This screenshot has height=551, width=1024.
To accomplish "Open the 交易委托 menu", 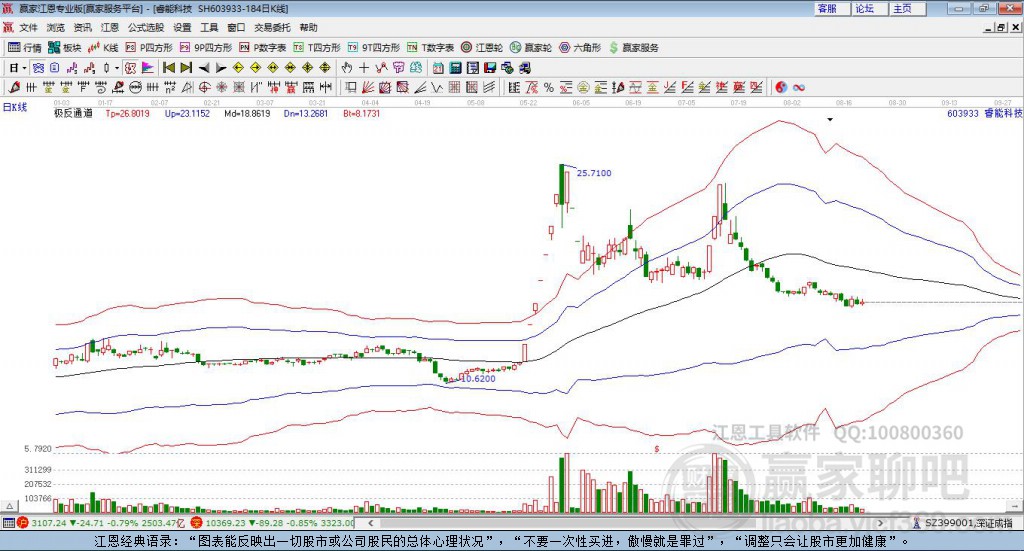I will 272,27.
